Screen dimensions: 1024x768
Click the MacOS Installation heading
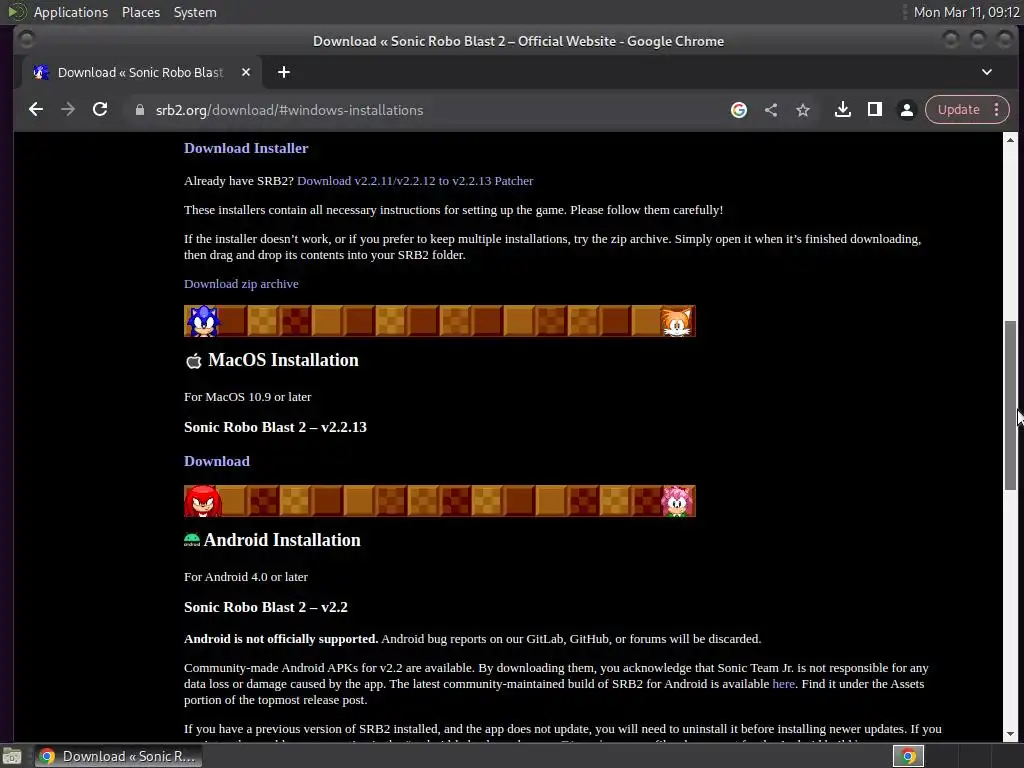[283, 360]
